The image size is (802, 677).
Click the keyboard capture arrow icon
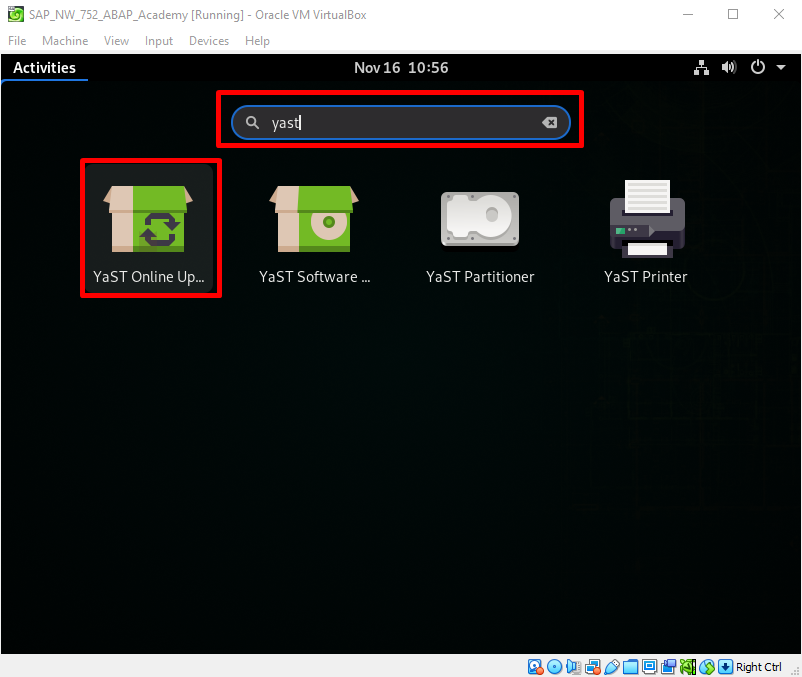click(x=725, y=667)
